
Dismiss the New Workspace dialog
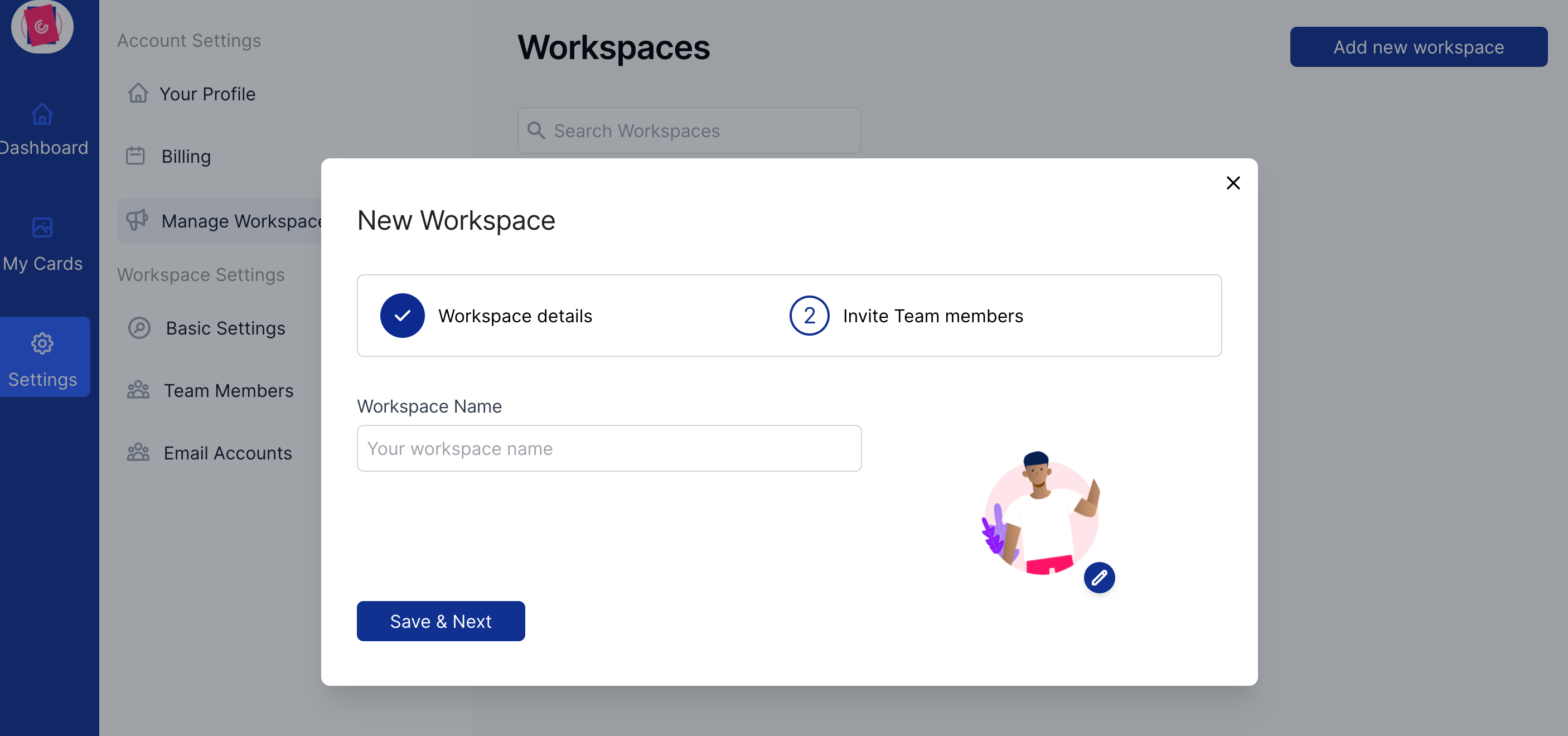pos(1233,183)
